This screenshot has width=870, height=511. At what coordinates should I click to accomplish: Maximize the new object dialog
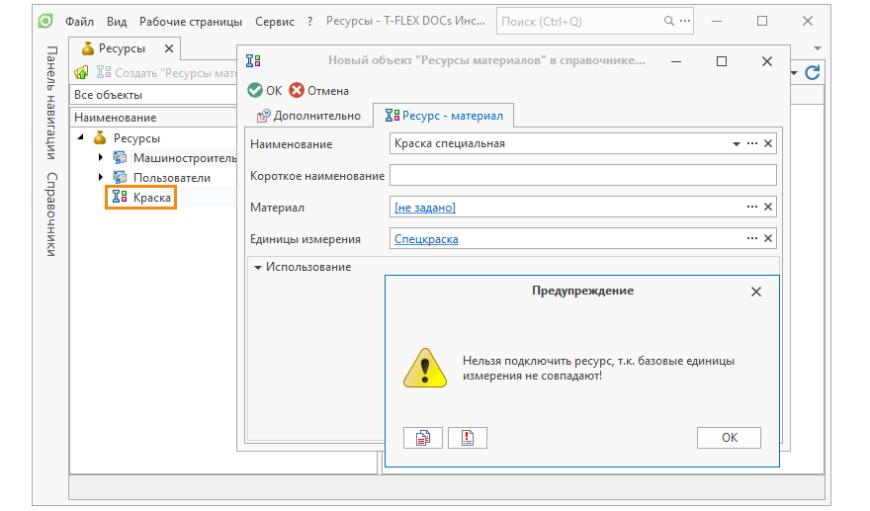click(x=721, y=61)
